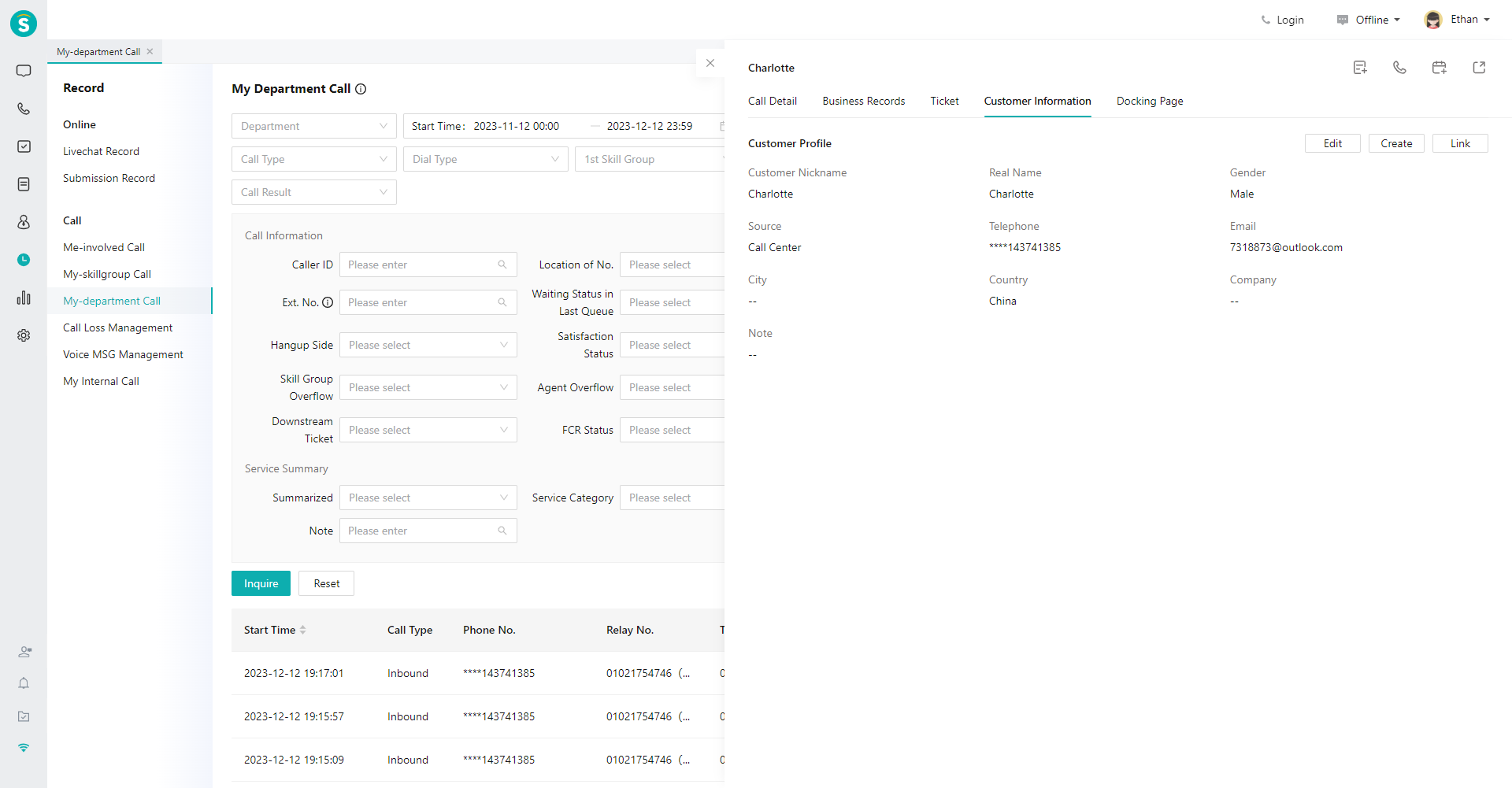1512x788 pixels.
Task: Open the Dial Type dropdown
Action: [x=486, y=159]
